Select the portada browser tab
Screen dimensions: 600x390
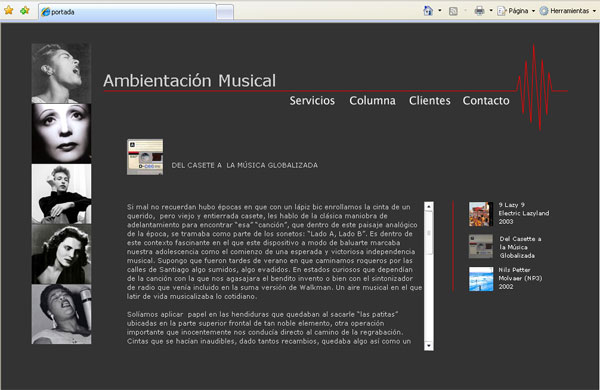(x=127, y=12)
